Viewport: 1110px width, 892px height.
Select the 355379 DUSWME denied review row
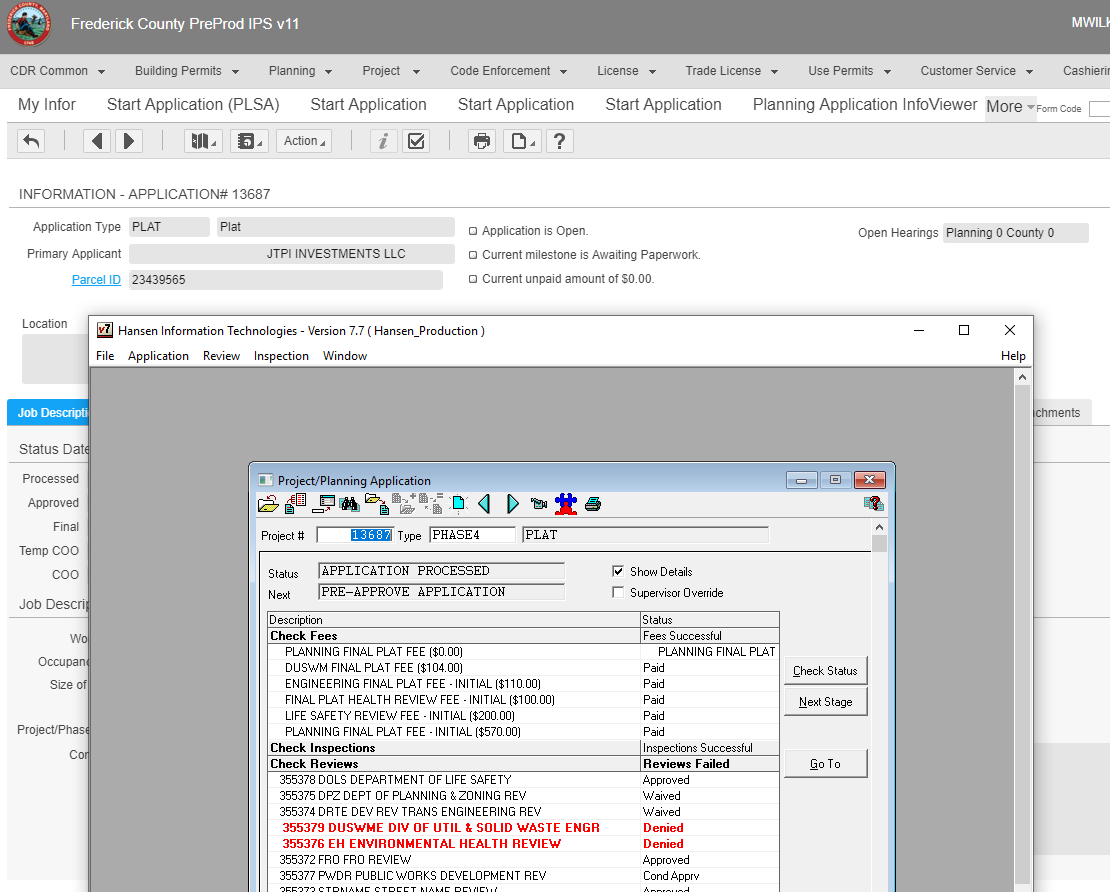click(523, 828)
